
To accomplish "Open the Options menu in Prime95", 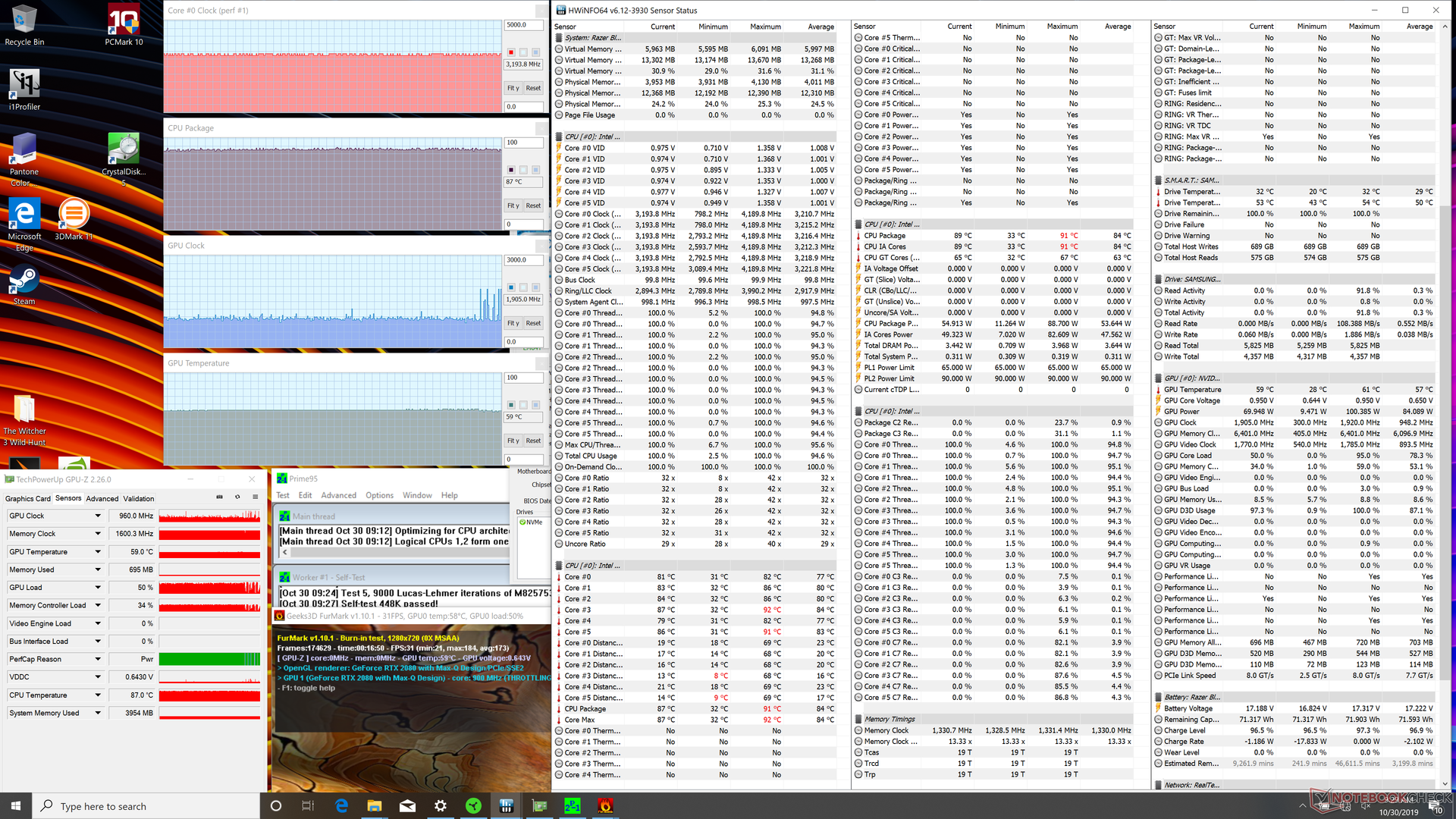I will (x=379, y=495).
